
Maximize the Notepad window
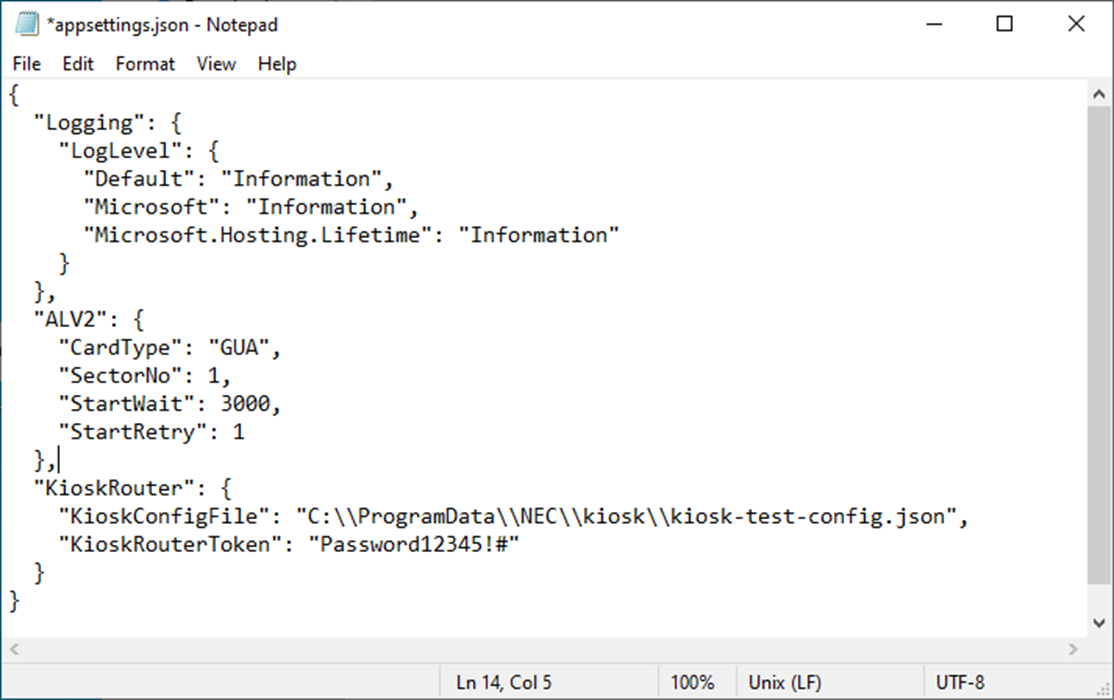pyautogui.click(x=1005, y=24)
